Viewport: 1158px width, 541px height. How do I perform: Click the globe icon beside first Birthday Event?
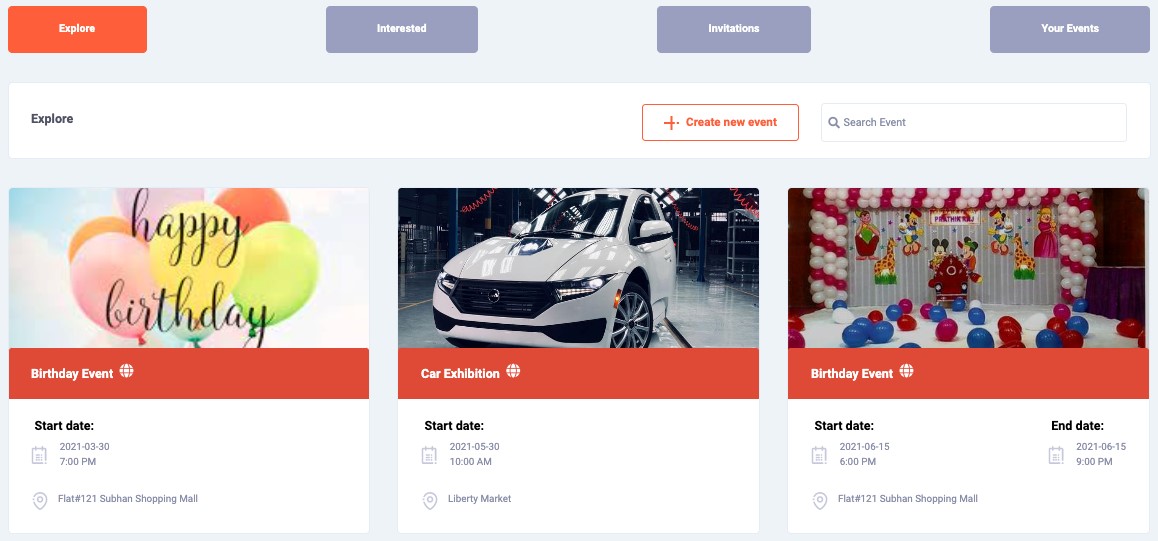tap(126, 371)
